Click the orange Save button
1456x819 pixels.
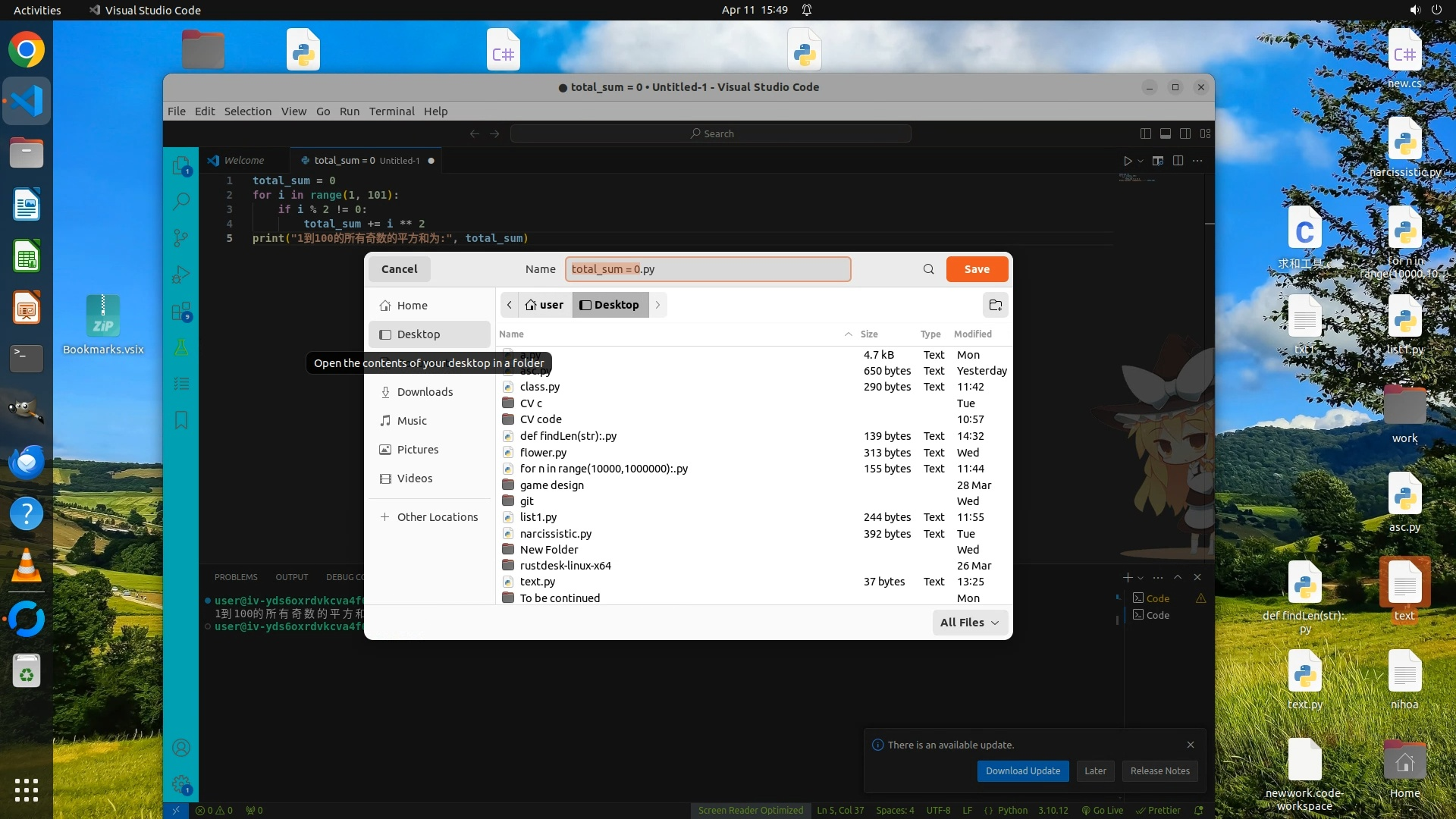[x=977, y=269]
